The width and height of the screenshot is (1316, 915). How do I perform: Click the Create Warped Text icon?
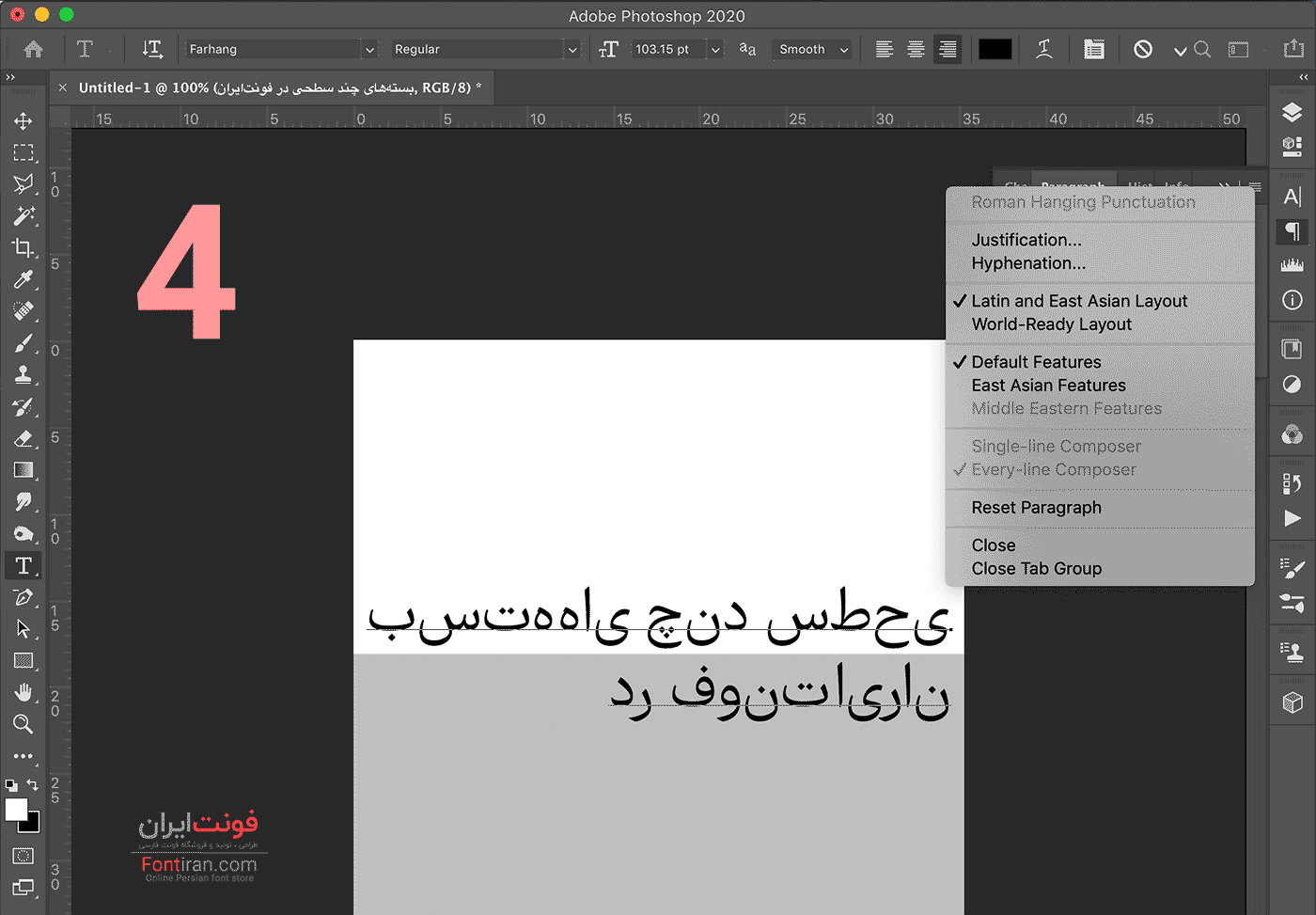1043,50
